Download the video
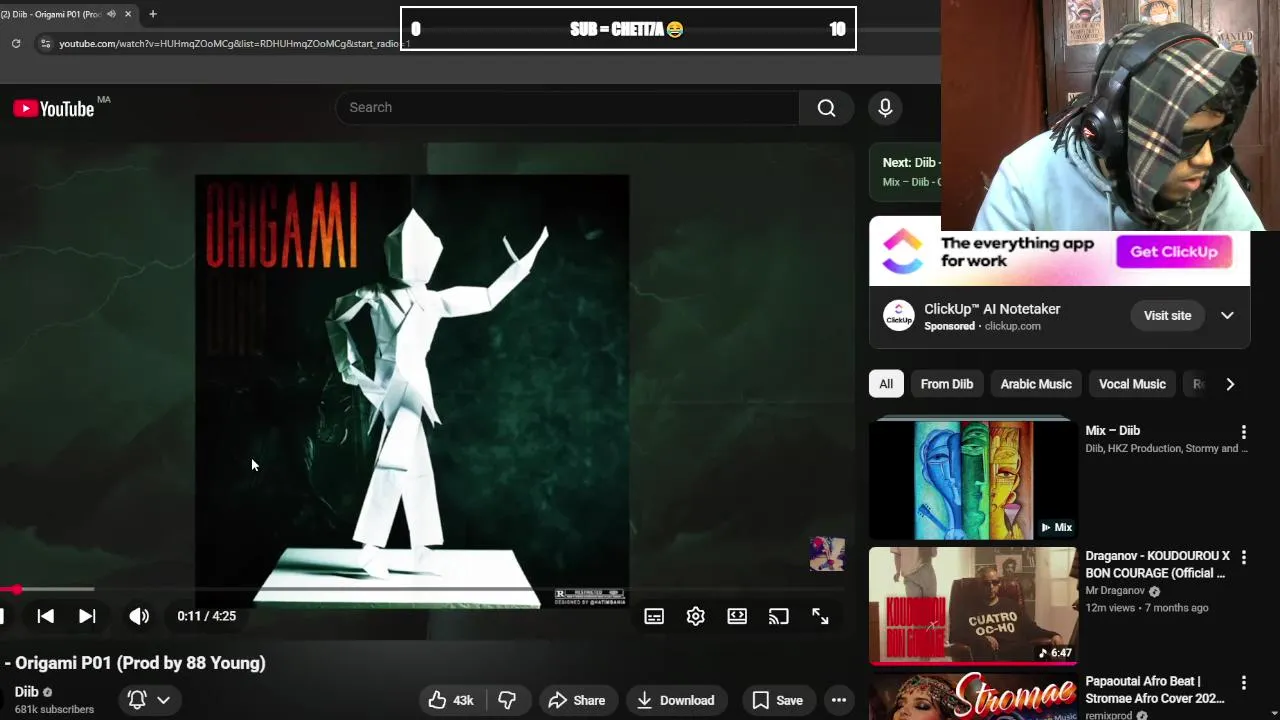Screen dimensions: 1280x720 tap(676, 700)
